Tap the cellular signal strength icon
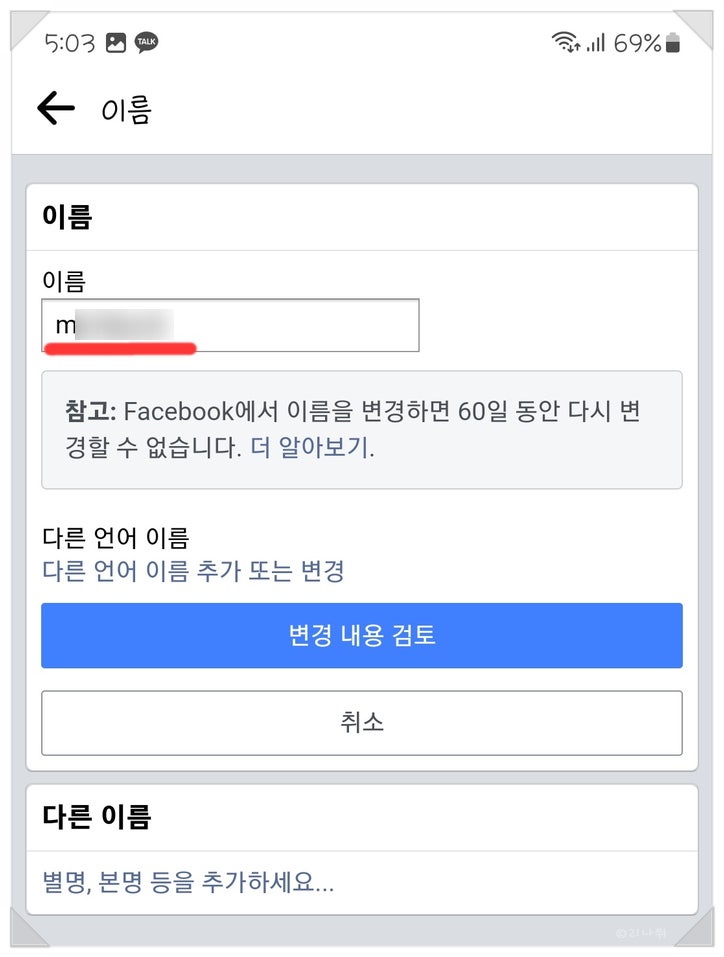The width and height of the screenshot is (724, 957). click(x=596, y=43)
